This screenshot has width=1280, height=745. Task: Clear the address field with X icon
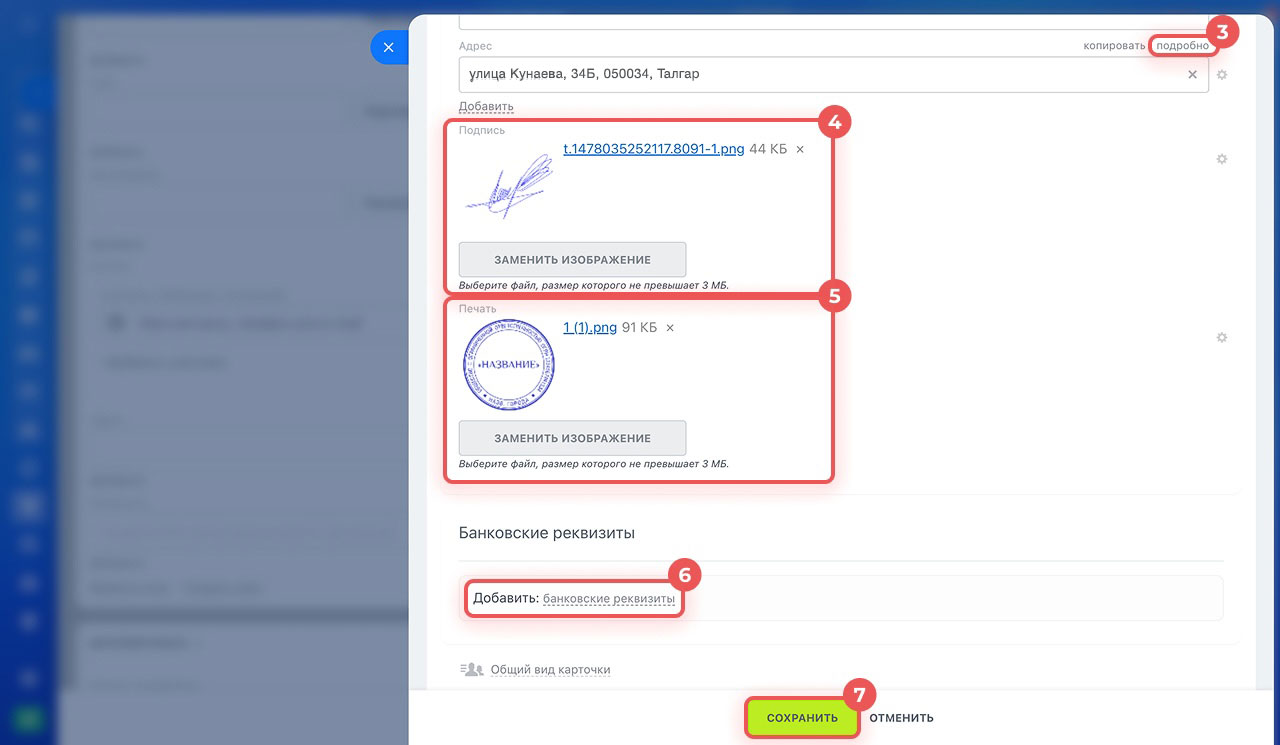coord(1192,74)
